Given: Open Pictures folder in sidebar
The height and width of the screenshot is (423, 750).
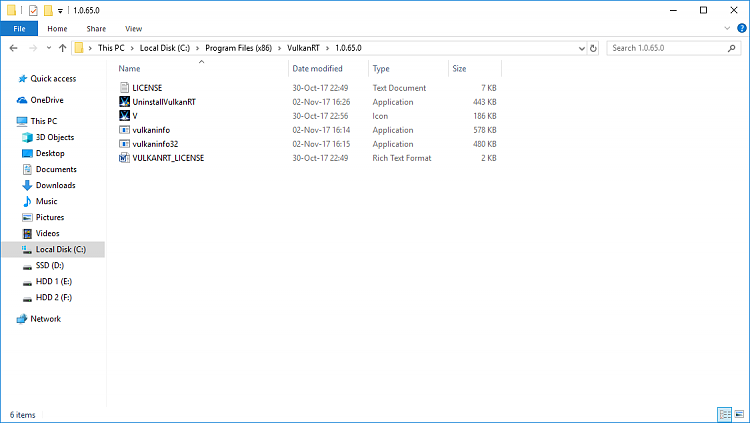Looking at the screenshot, I should [x=50, y=217].
